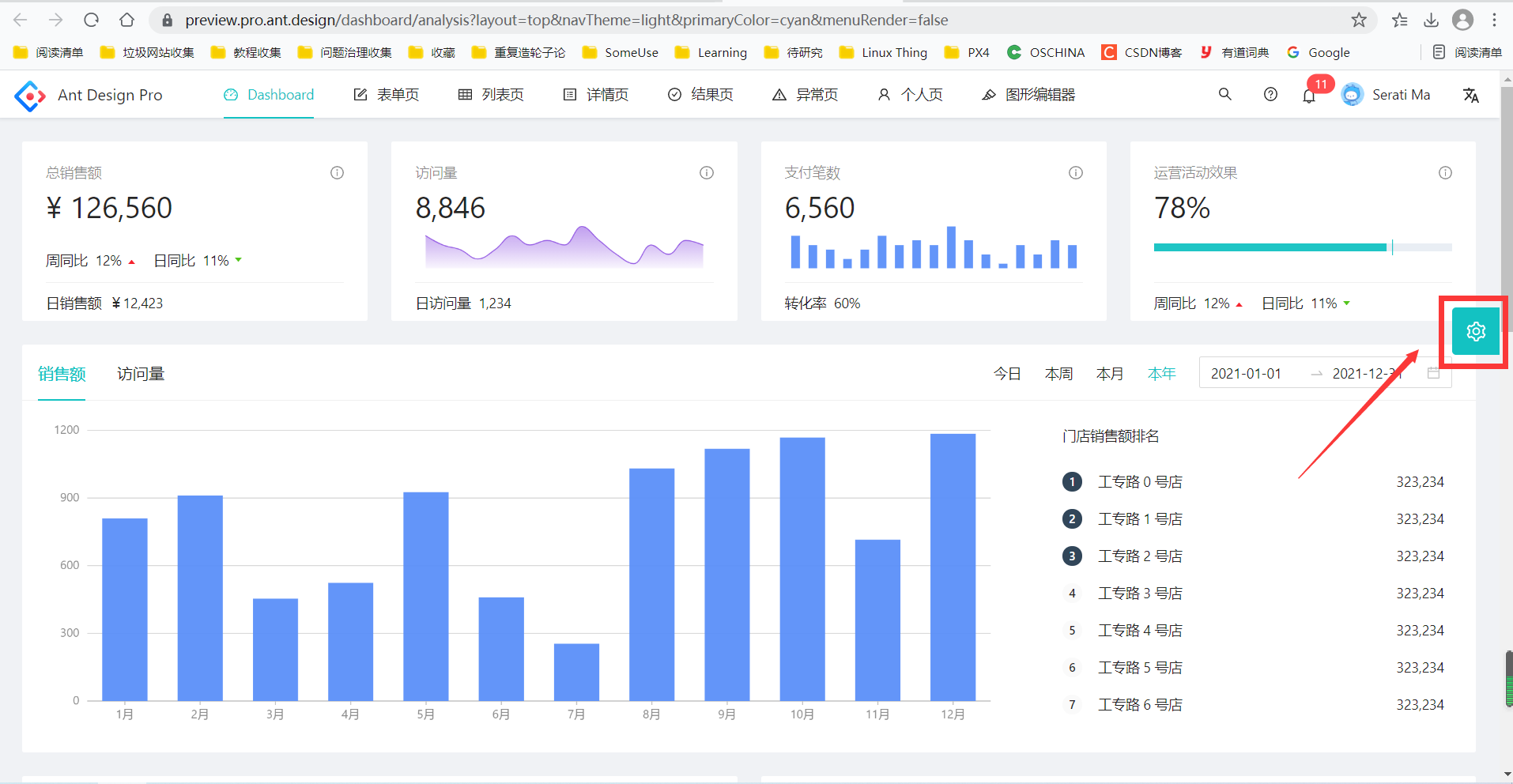Click the help question-mark icon
Viewport: 1513px width, 784px height.
click(x=1270, y=94)
